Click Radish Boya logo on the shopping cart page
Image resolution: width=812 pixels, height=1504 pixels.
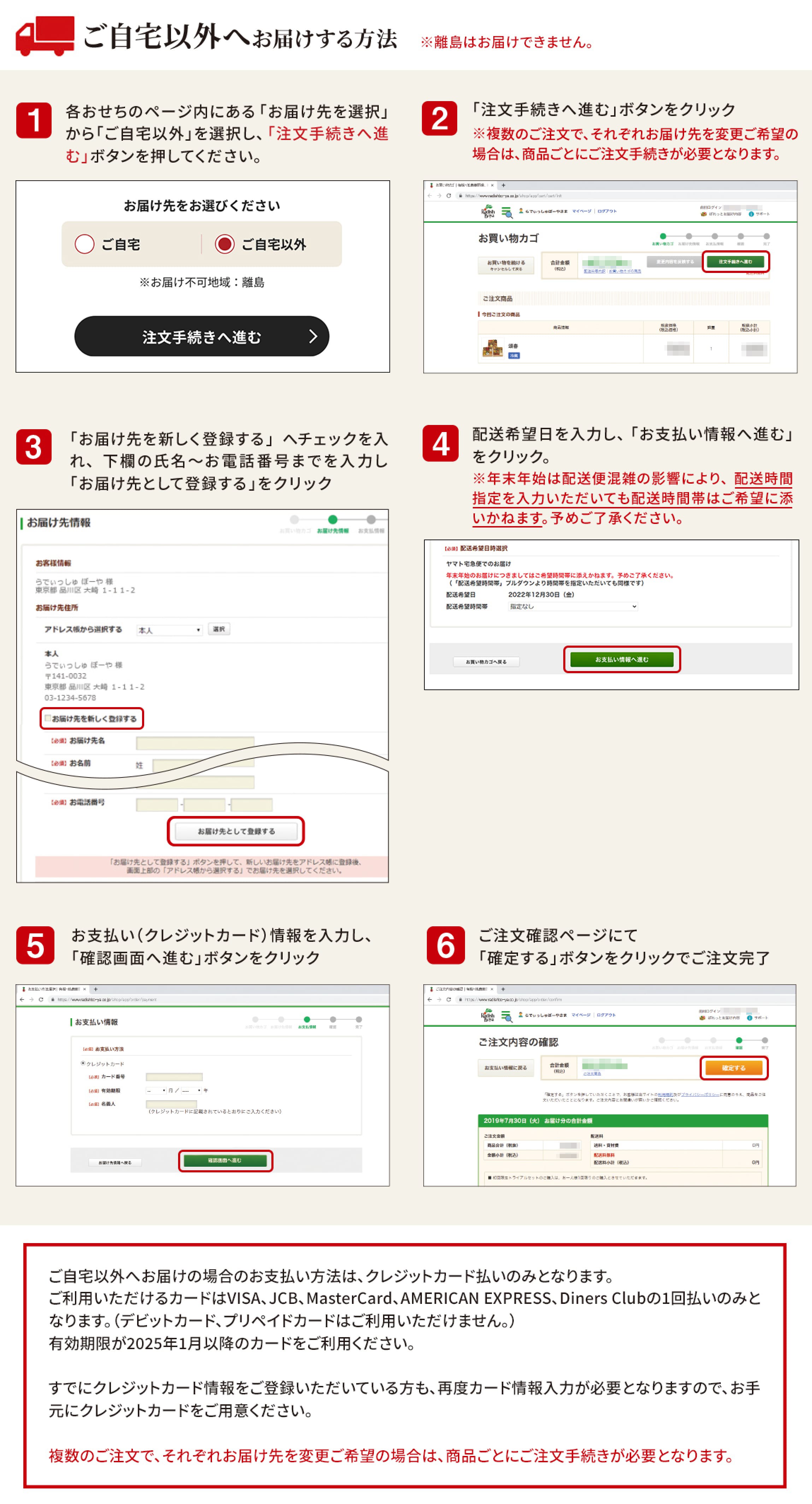[x=488, y=212]
